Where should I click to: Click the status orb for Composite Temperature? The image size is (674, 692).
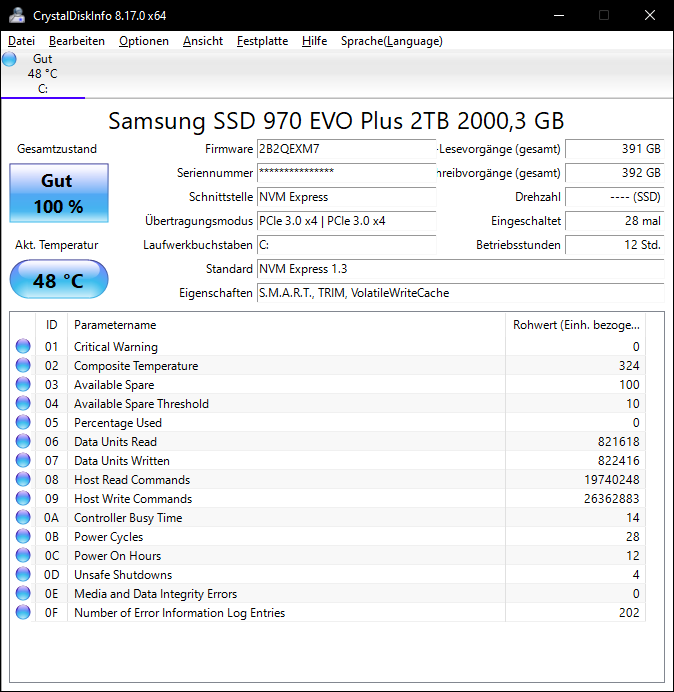[23, 365]
